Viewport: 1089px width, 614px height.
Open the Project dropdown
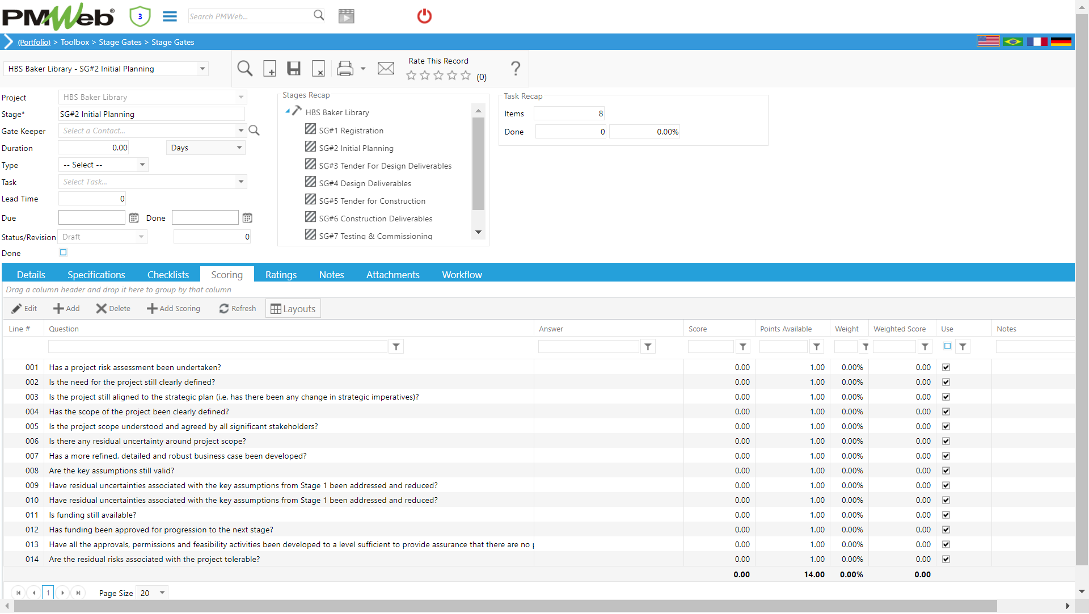coord(241,97)
